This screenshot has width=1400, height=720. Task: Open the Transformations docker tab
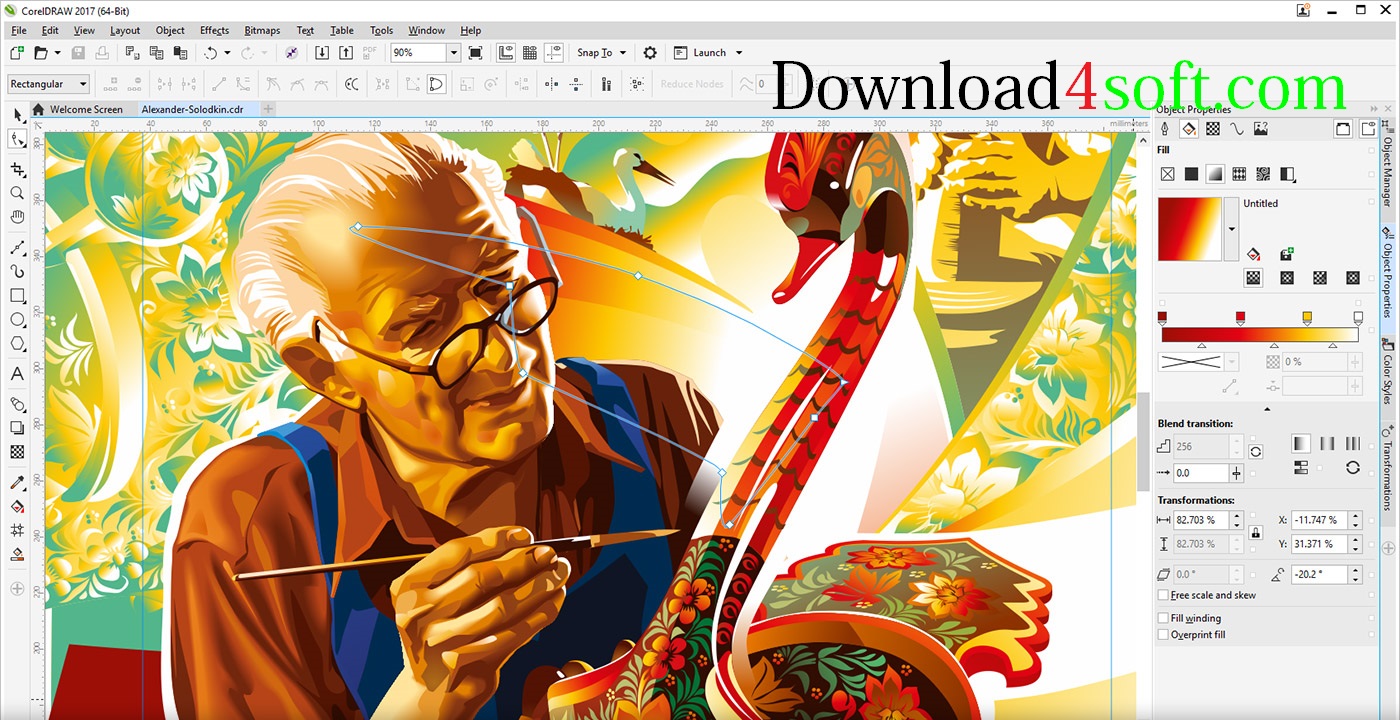pos(1388,470)
